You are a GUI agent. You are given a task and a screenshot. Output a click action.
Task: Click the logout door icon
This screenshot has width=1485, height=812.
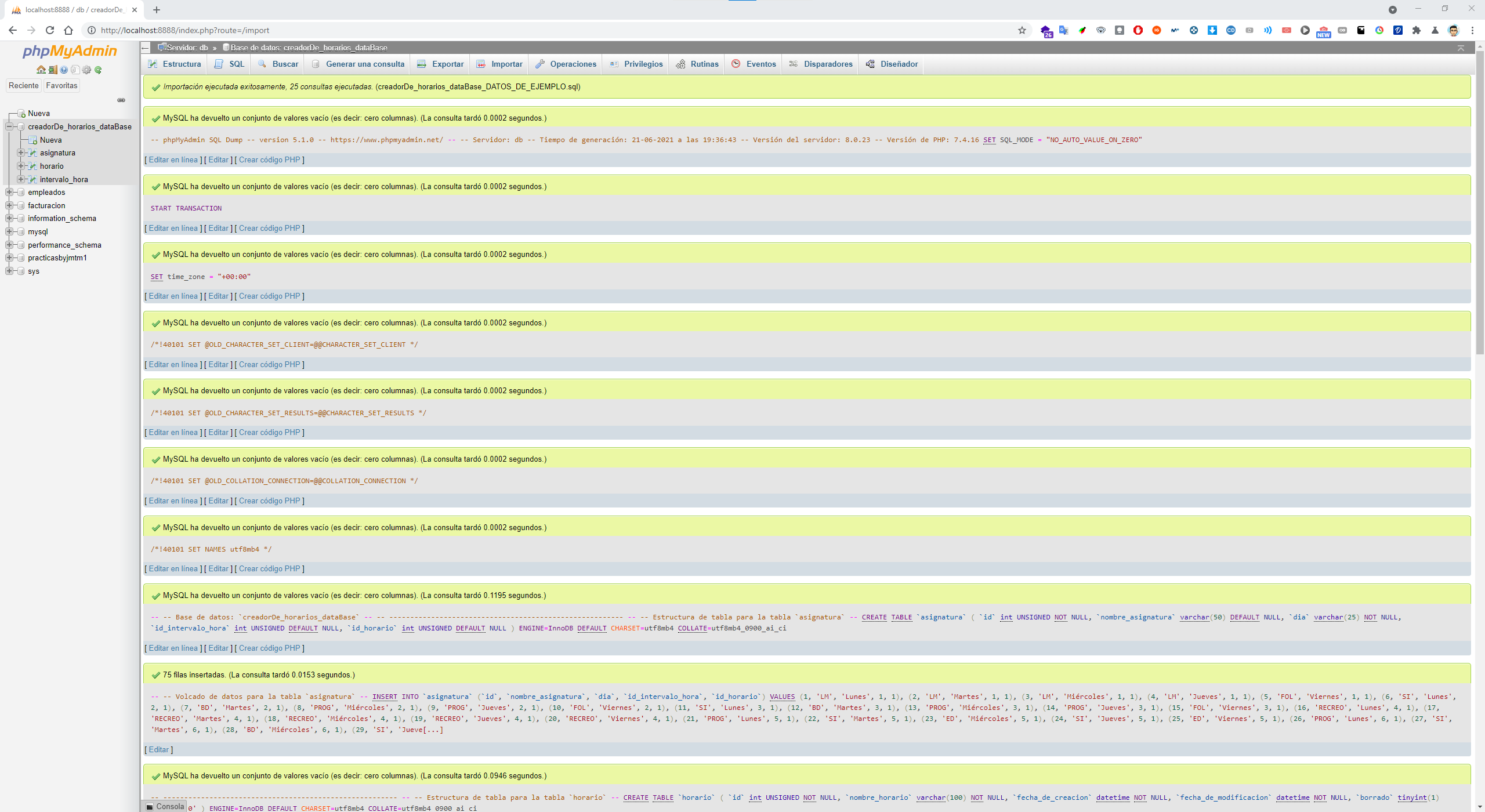coord(52,70)
